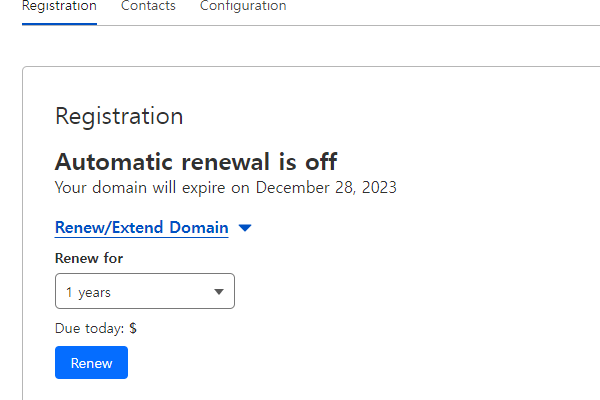Switch to the Contacts tab

pyautogui.click(x=148, y=6)
